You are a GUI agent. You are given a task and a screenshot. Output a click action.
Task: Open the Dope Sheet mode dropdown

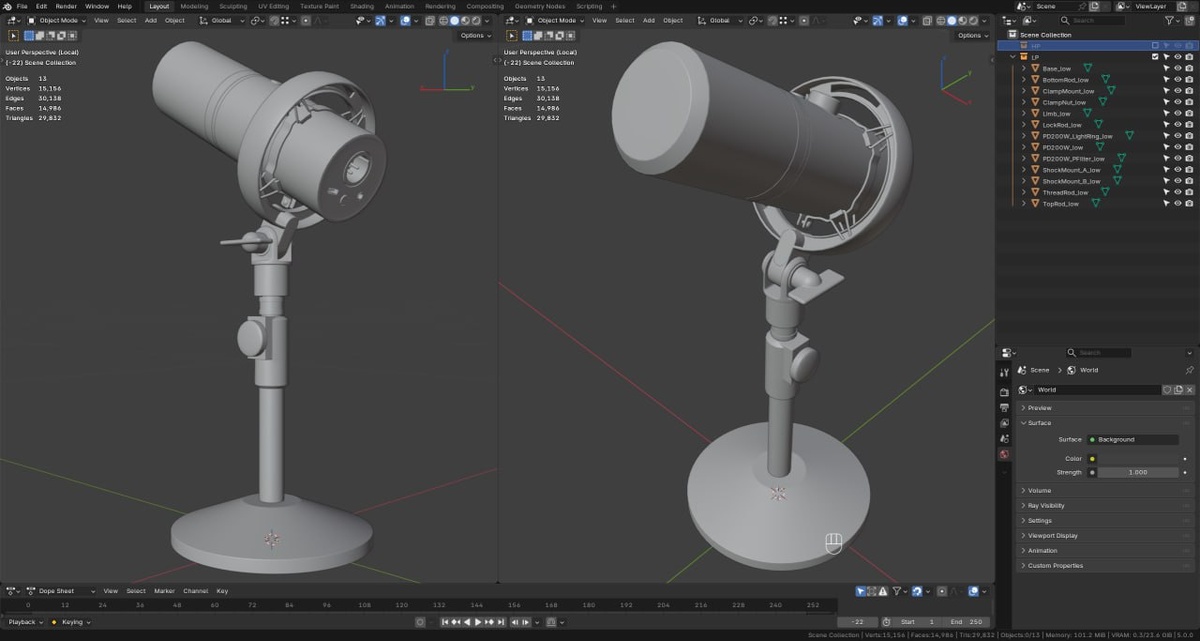click(x=62, y=591)
